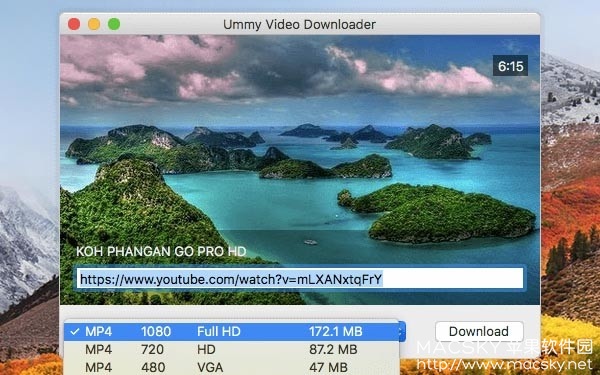Click the Ummy Video Downloader title bar
Screen dimensions: 600x375
(299, 24)
